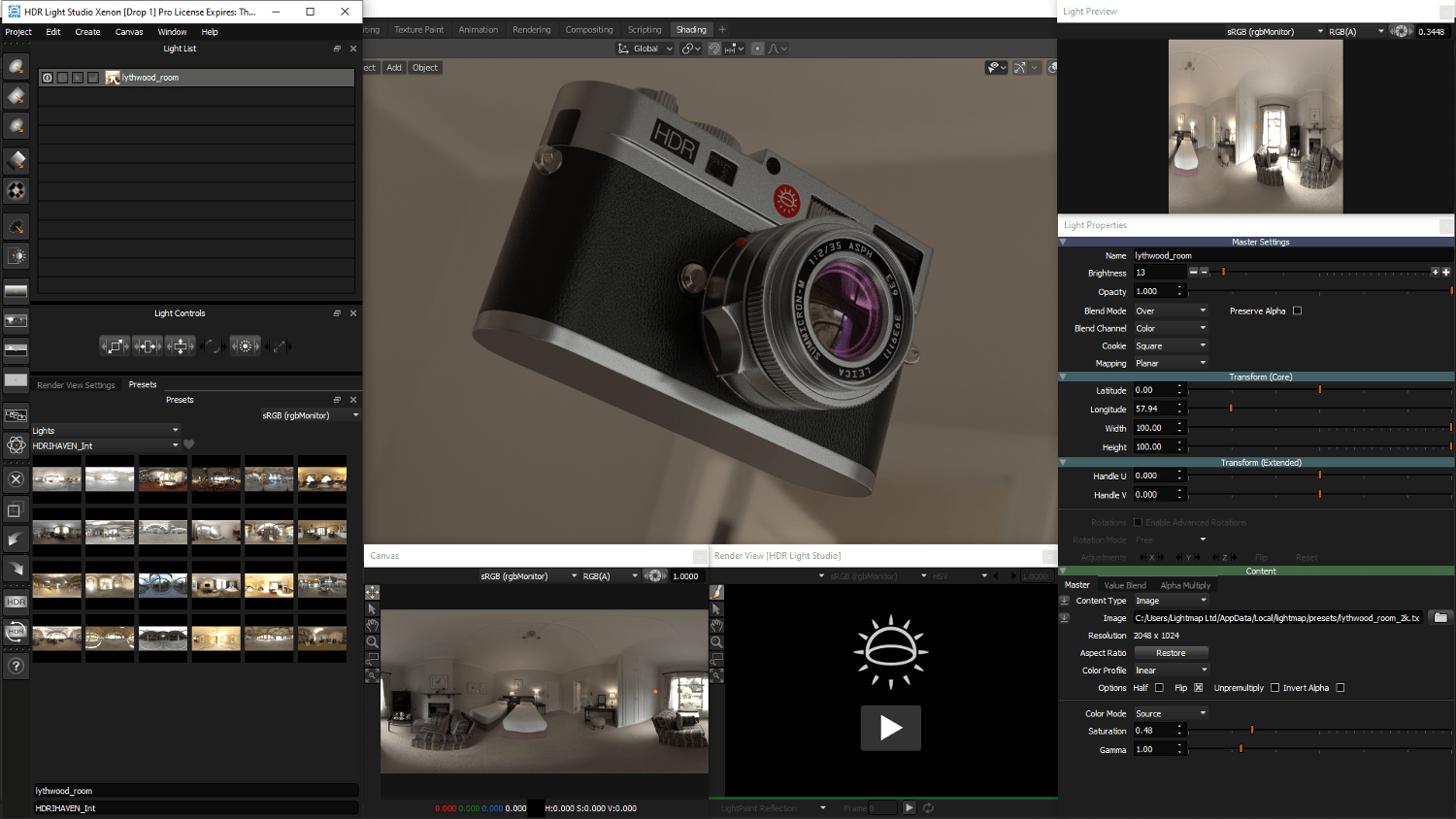Collapse the Transform (Core) section
1456x819 pixels.
(x=1063, y=377)
